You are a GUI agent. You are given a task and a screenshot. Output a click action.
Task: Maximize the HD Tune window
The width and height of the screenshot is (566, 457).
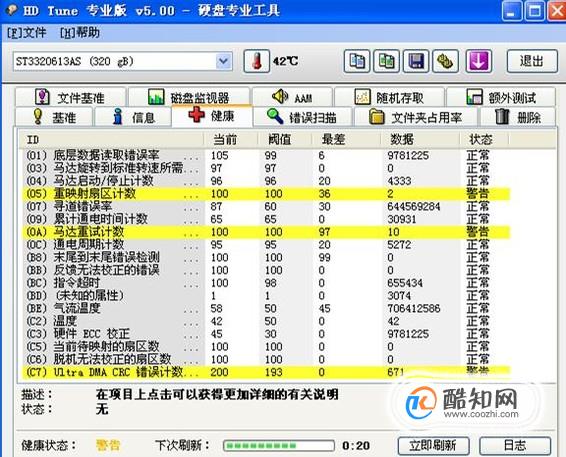pyautogui.click(x=535, y=11)
